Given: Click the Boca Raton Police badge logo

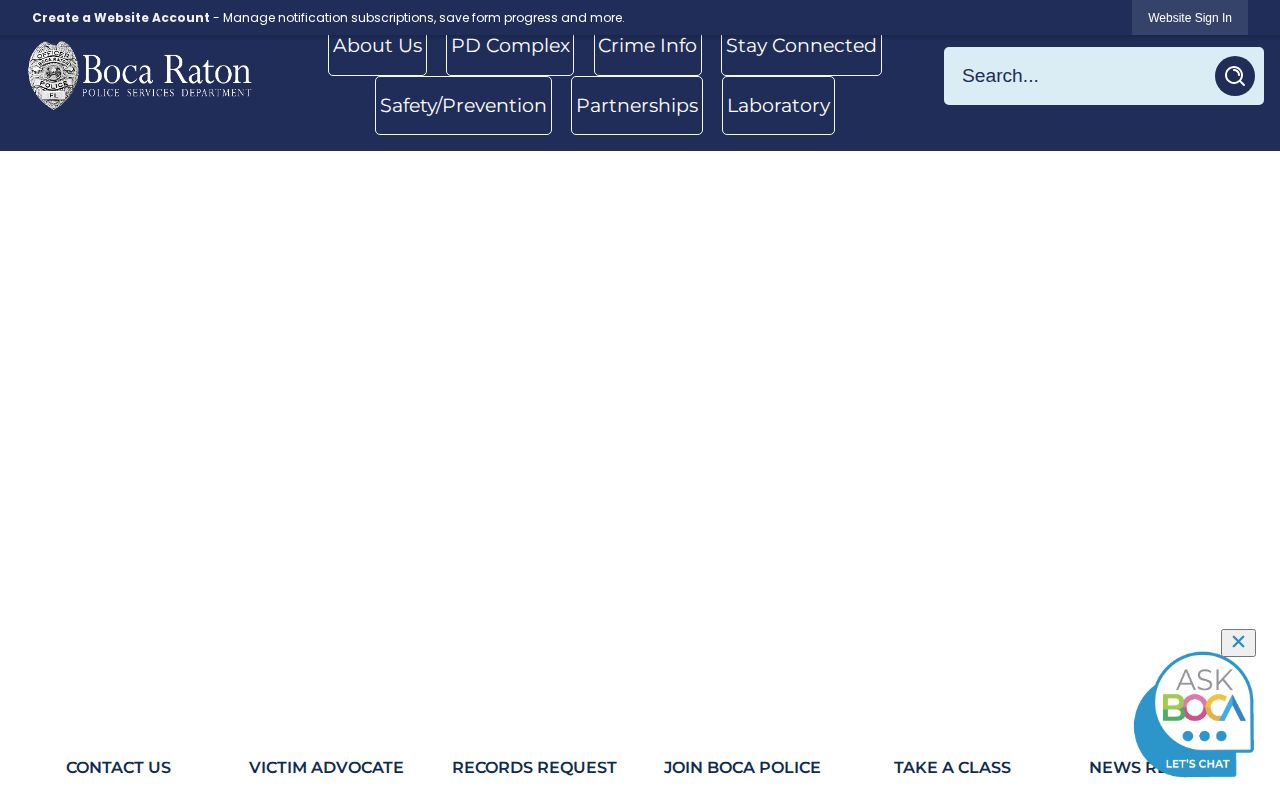Looking at the screenshot, I should pos(140,75).
